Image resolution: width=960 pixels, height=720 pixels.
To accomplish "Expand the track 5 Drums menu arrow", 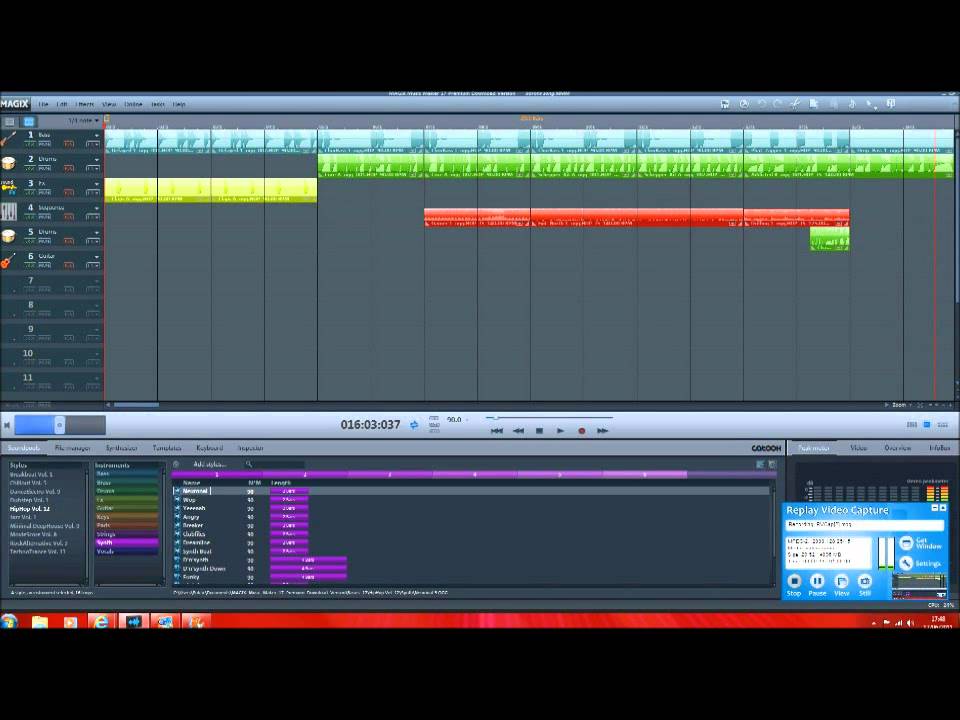I will coord(96,233).
